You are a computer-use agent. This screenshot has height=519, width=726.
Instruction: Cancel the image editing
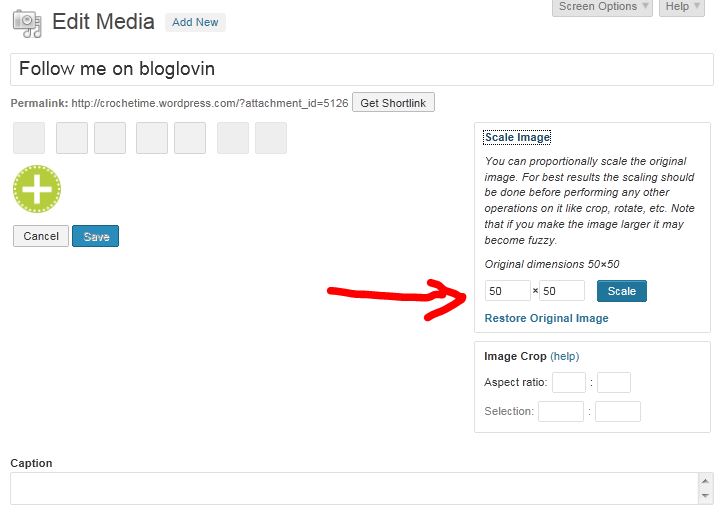[x=41, y=237]
